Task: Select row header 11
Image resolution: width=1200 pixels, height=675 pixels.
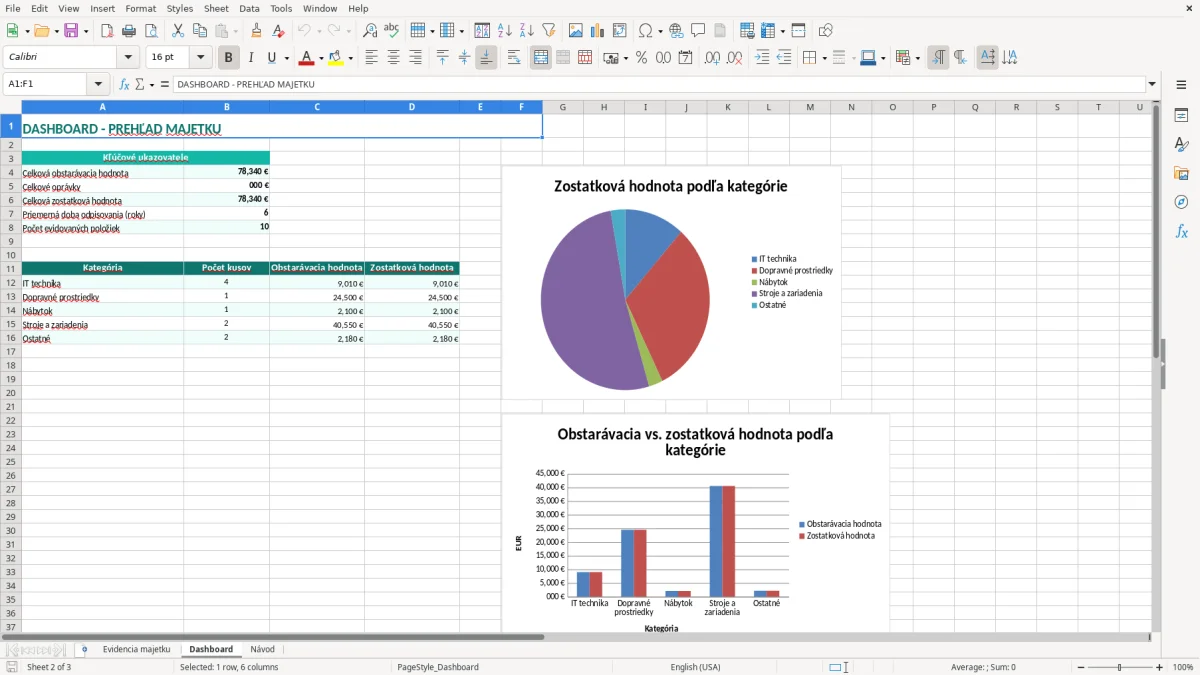Action: pyautogui.click(x=11, y=268)
